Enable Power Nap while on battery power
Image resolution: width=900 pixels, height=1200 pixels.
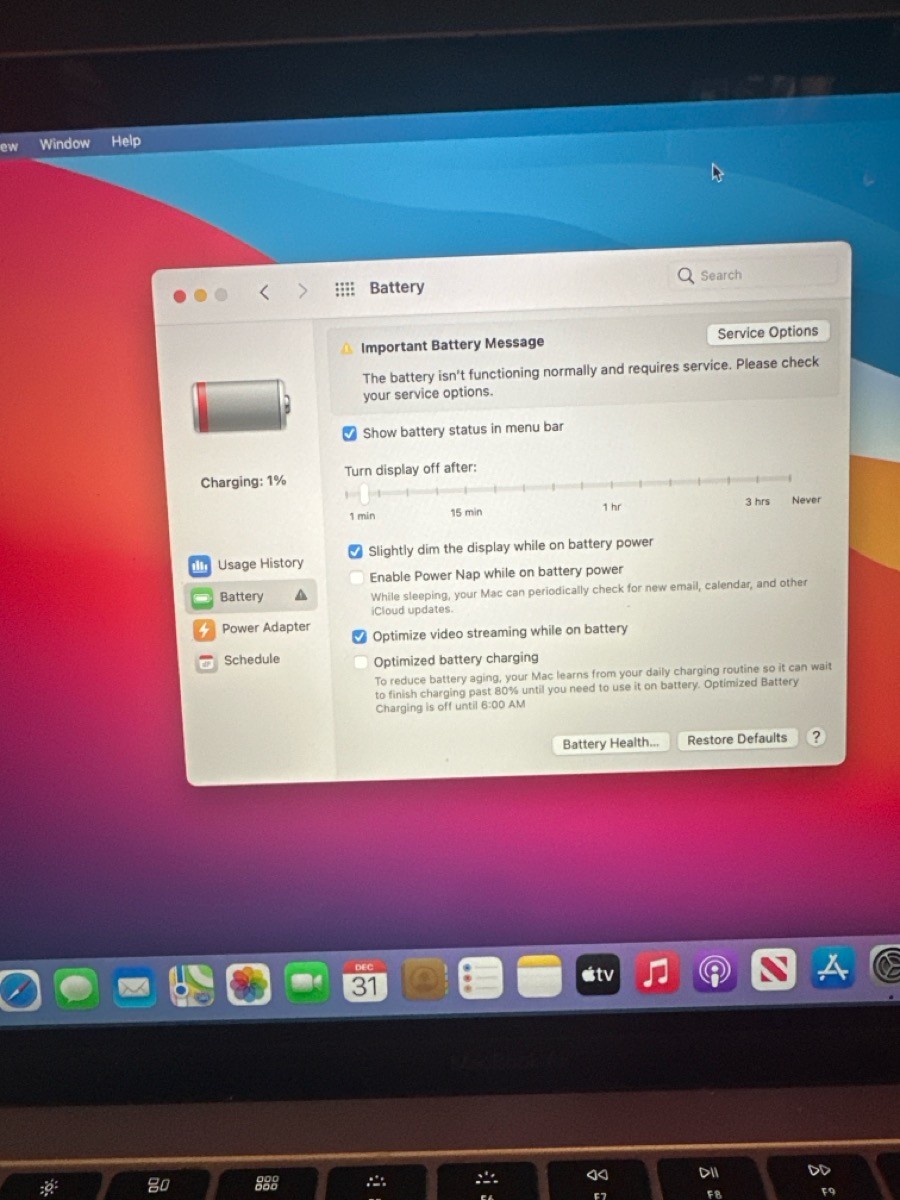pos(357,578)
